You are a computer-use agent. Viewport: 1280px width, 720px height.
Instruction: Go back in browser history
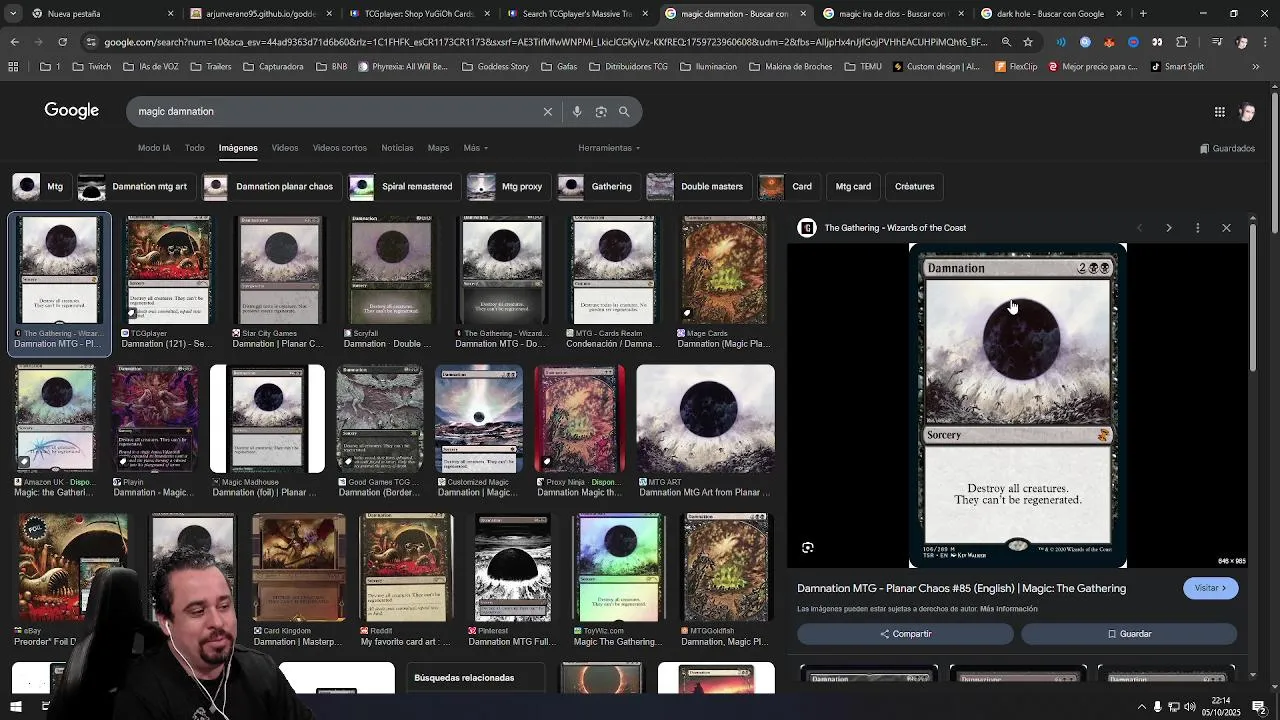click(x=14, y=42)
